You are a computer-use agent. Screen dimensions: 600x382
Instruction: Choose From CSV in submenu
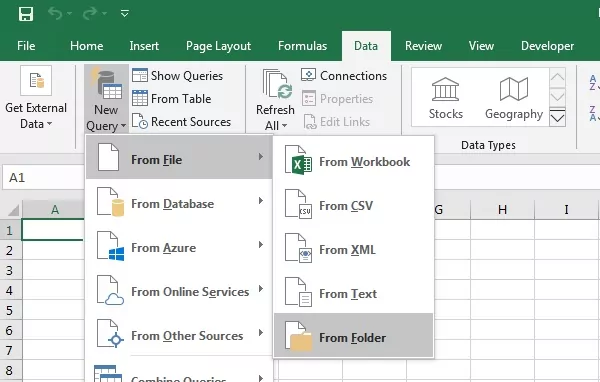coord(354,205)
